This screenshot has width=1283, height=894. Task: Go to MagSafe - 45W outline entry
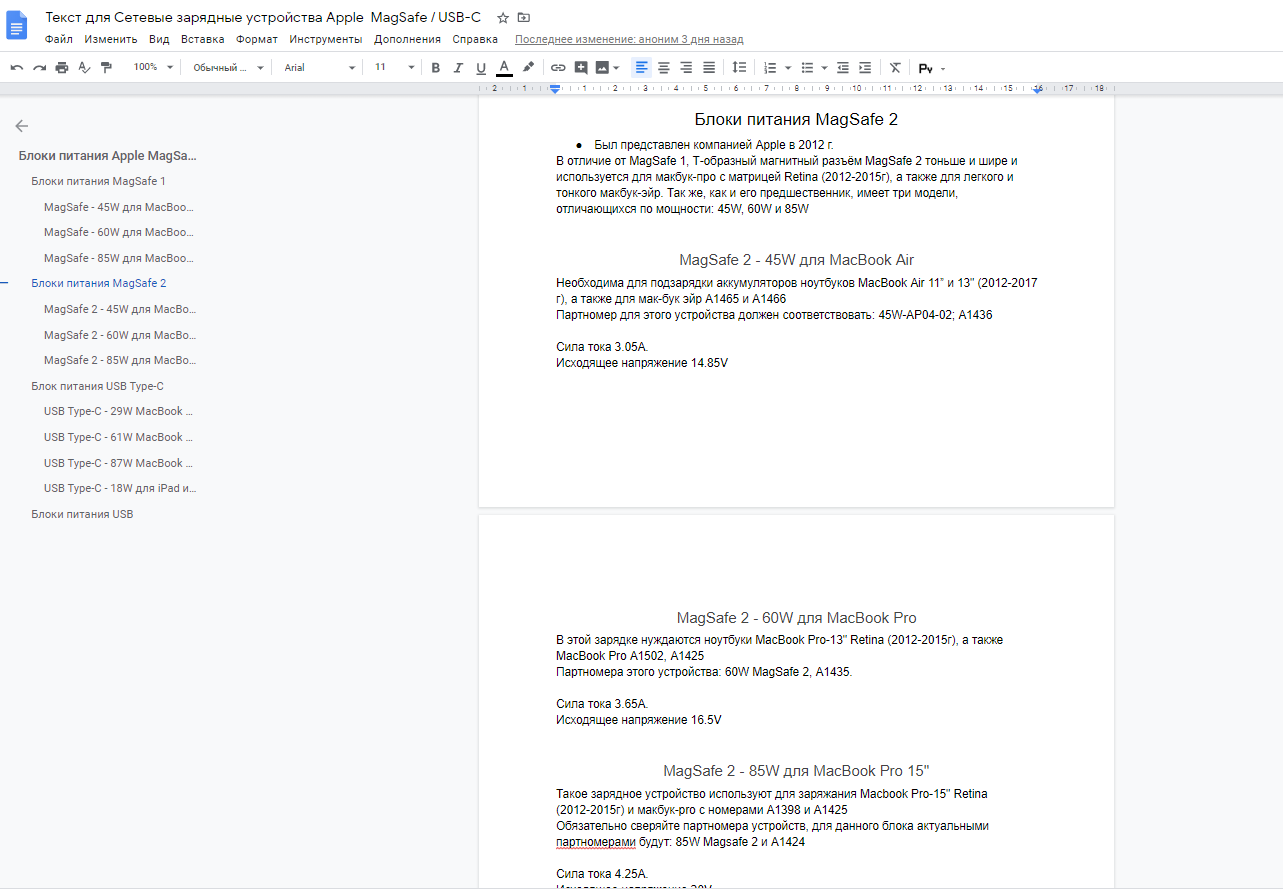[118, 207]
